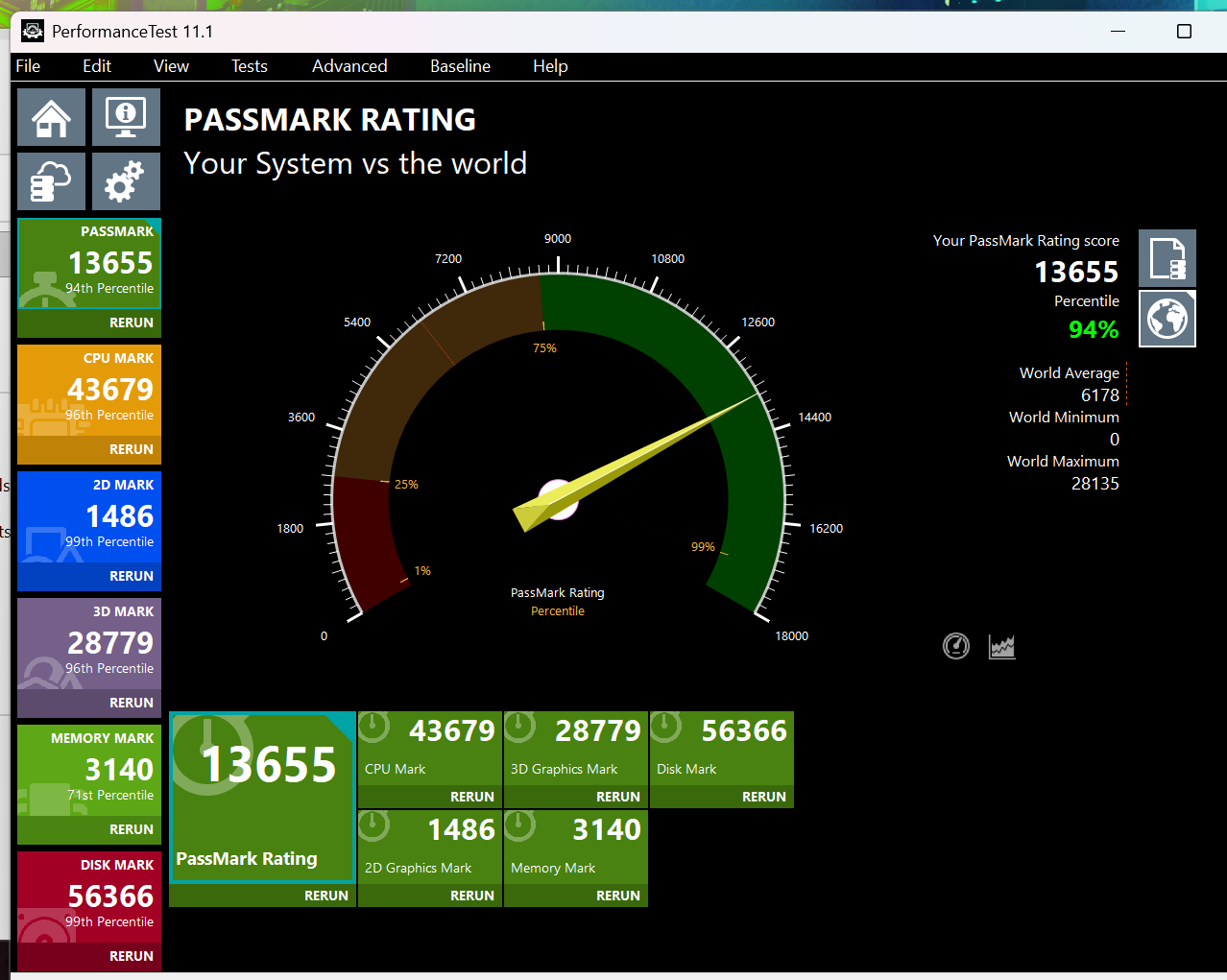Switch to distribution chart view icon
The width and height of the screenshot is (1227, 980).
click(x=1001, y=646)
